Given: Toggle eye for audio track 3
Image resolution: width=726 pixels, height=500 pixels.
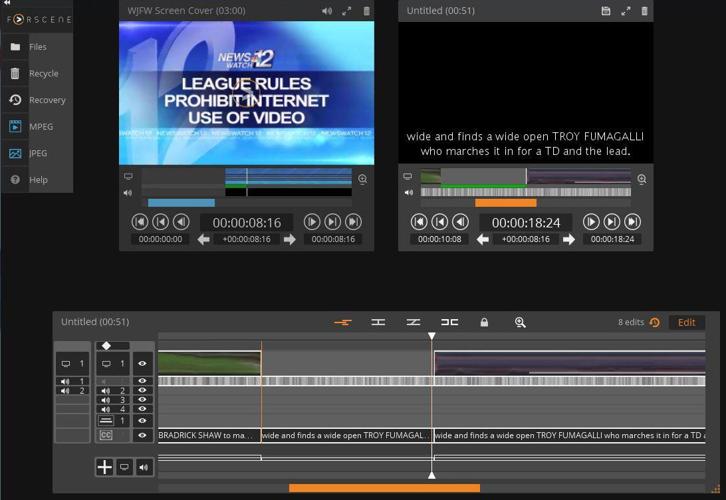Looking at the screenshot, I should click(x=142, y=400).
